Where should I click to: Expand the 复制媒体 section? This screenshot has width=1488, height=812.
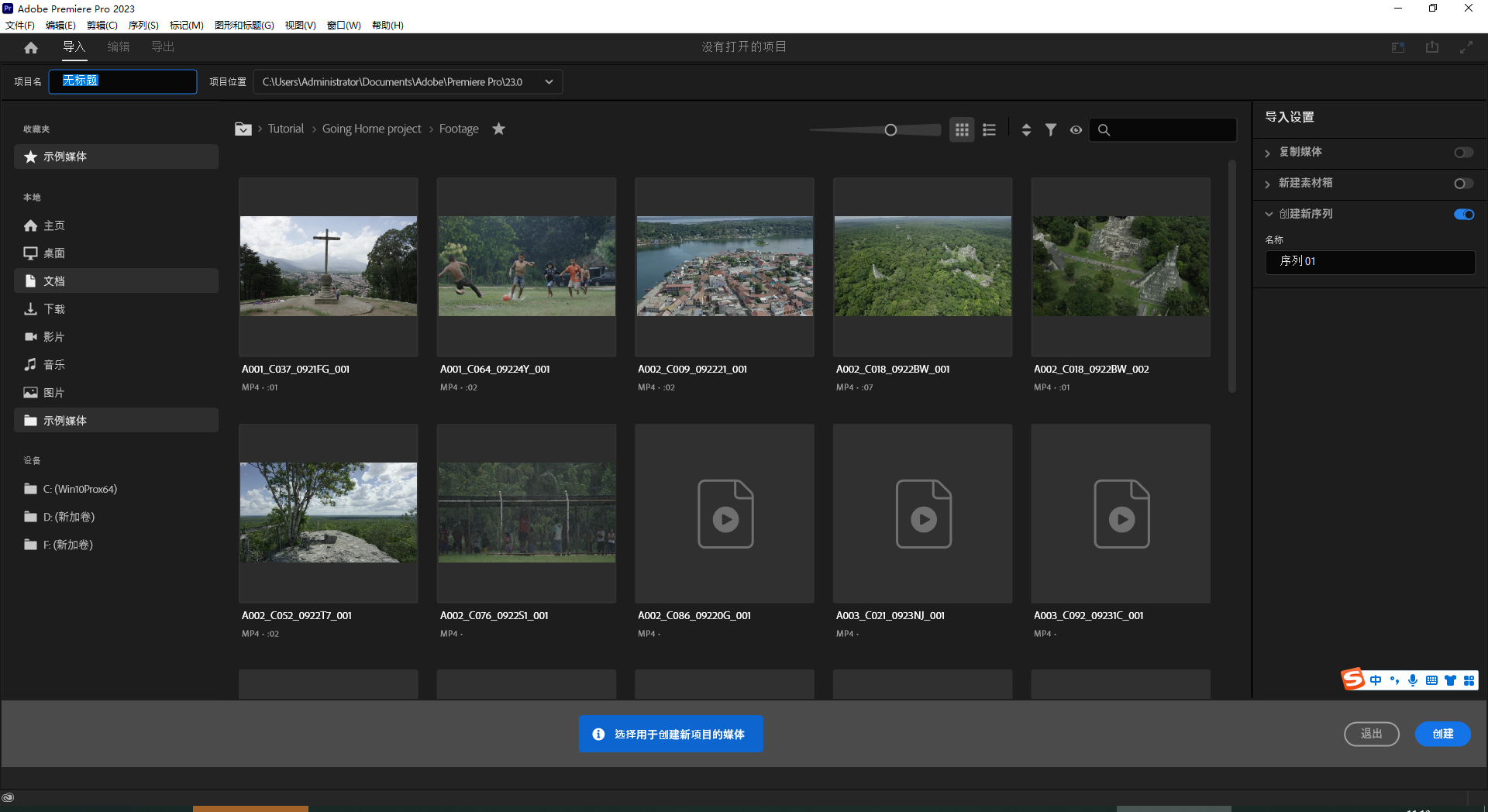coord(1268,153)
